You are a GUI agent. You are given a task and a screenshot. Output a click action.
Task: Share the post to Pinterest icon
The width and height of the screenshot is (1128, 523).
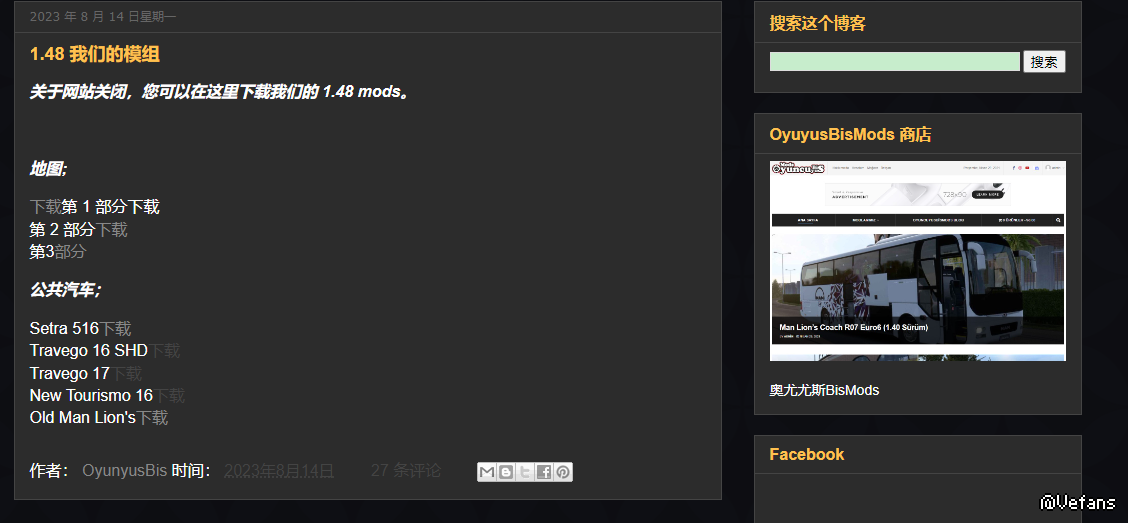(x=563, y=472)
